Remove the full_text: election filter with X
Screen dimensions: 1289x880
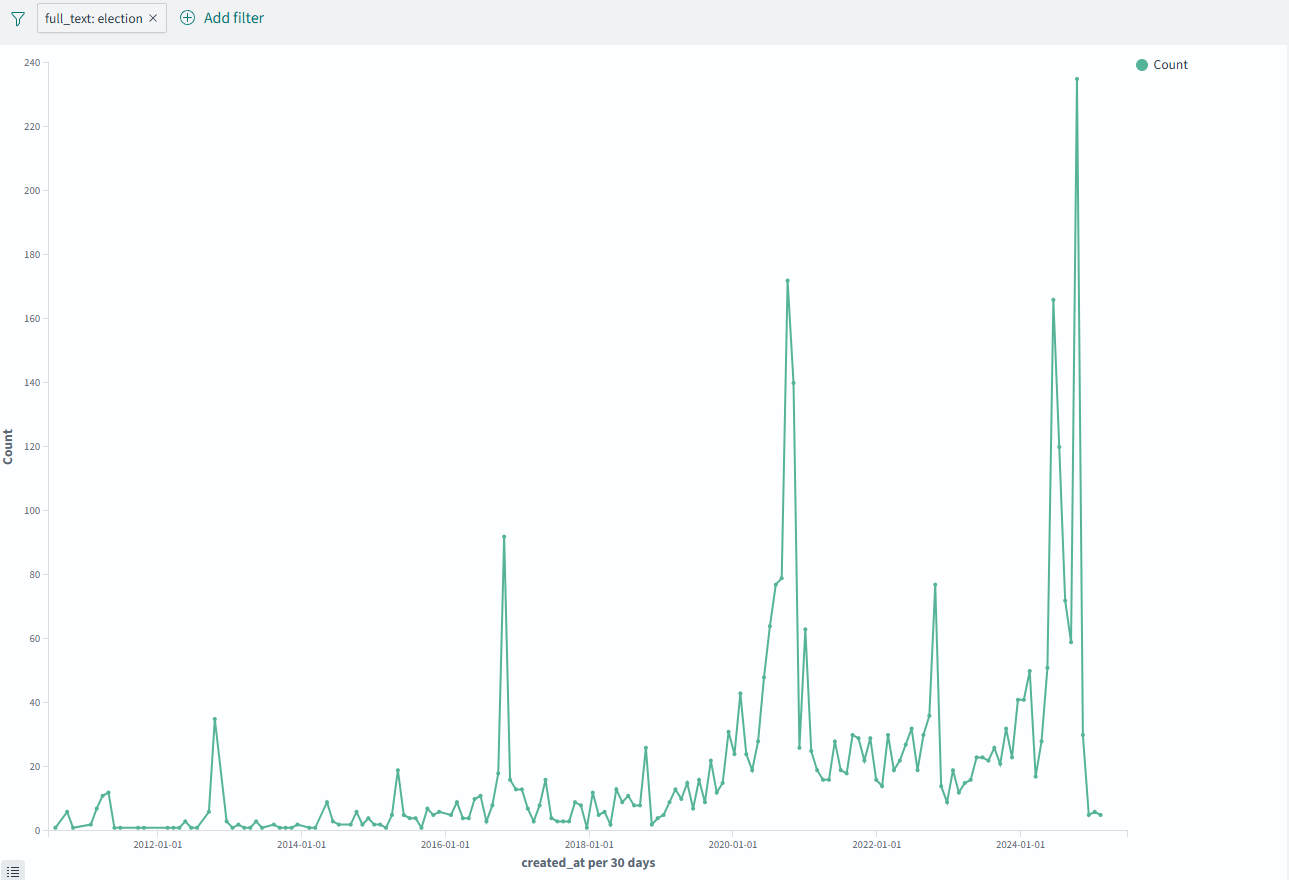(155, 17)
